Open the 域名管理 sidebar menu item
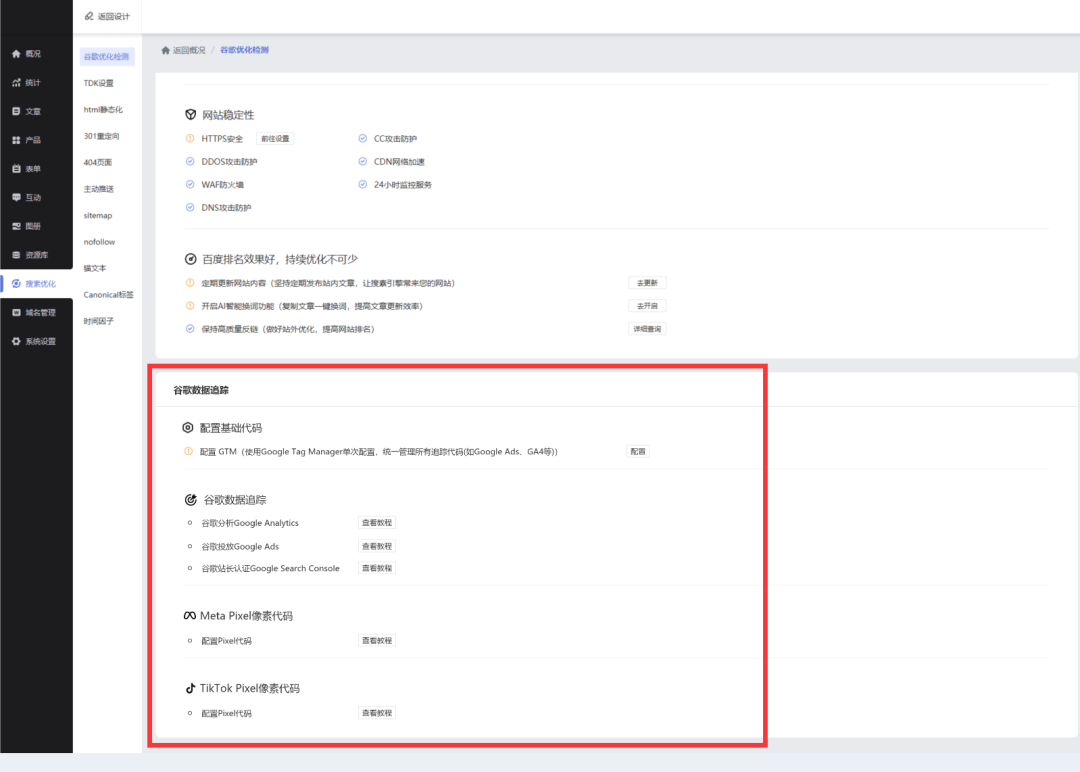Viewport: 1080px width, 772px height. (x=40, y=312)
